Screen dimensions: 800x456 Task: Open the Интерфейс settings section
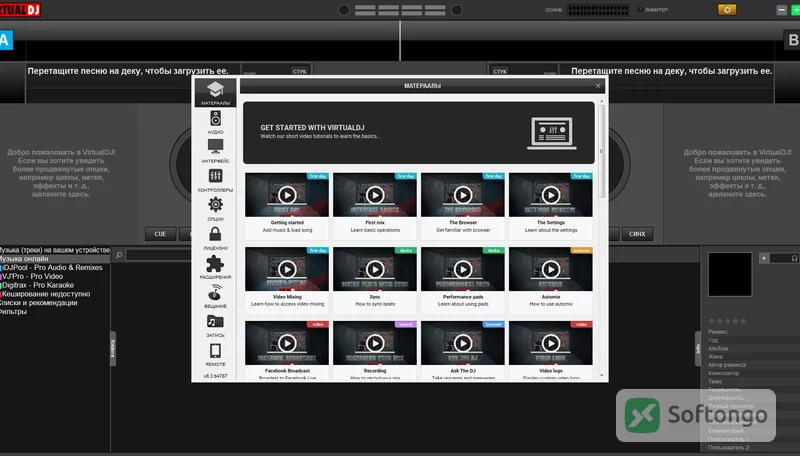[215, 151]
